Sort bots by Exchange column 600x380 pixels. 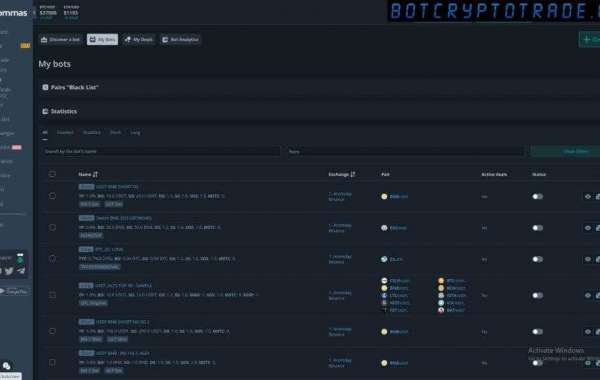point(342,174)
